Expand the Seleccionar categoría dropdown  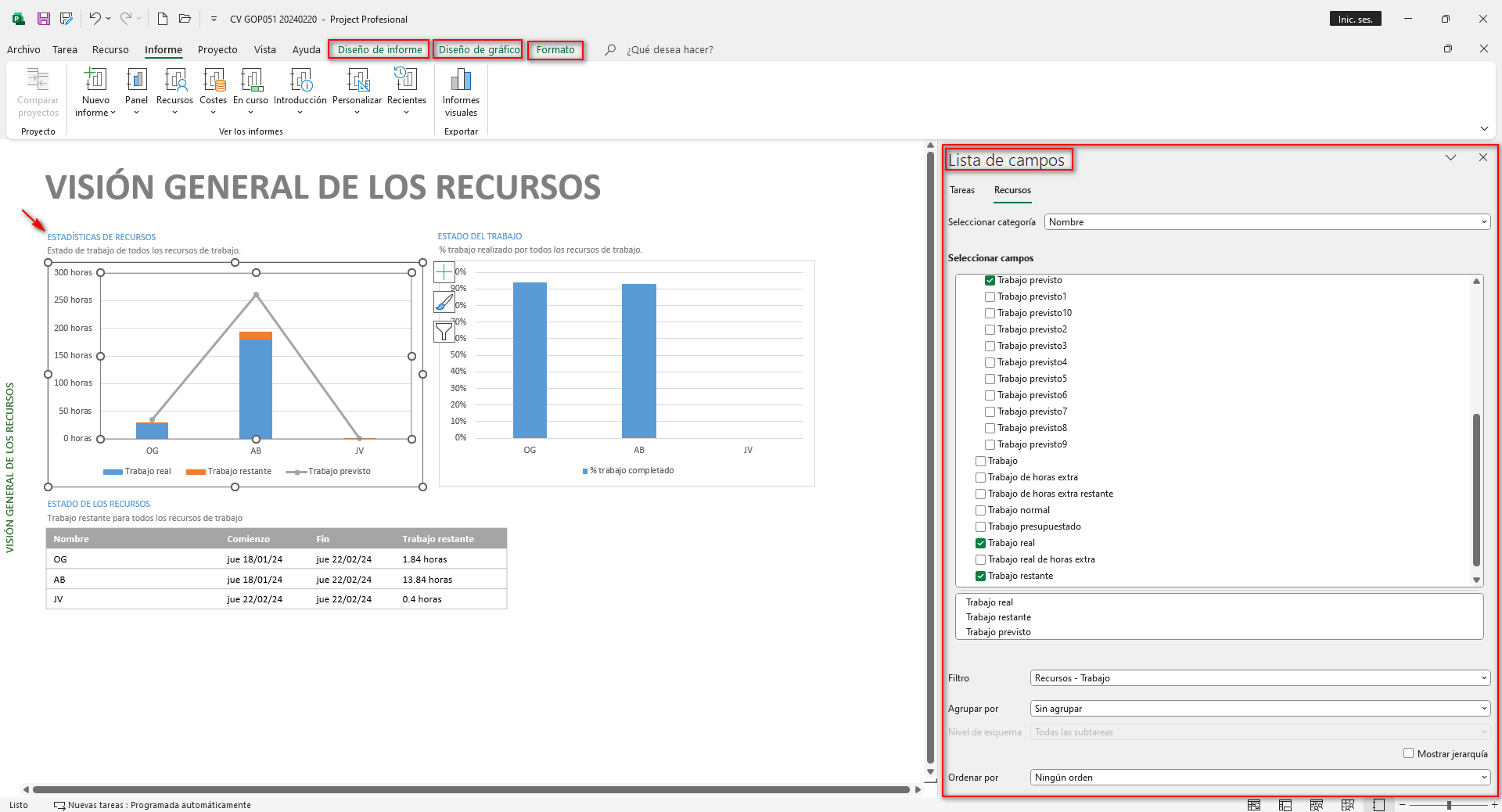pos(1267,222)
